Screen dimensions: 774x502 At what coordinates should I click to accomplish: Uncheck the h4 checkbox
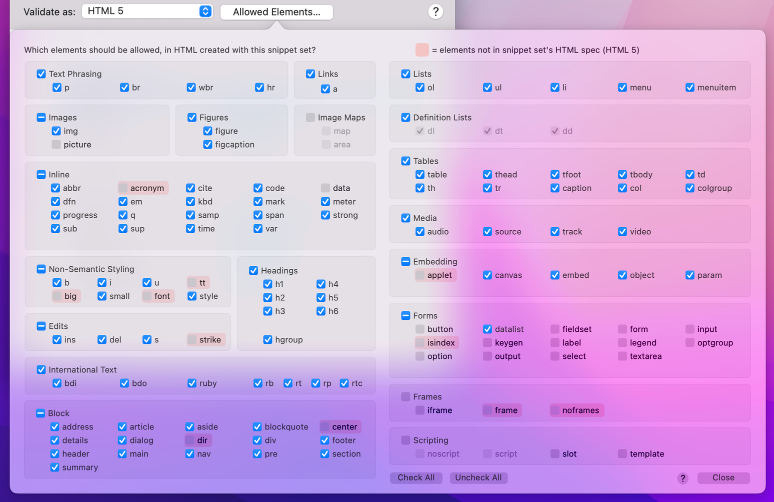321,284
